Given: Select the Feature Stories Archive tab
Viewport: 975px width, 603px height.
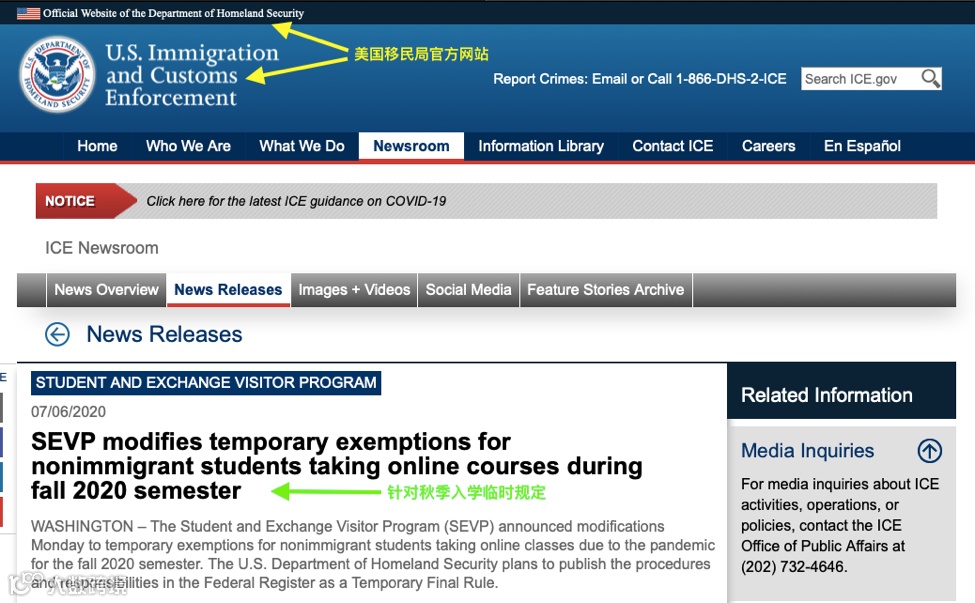Looking at the screenshot, I should pyautogui.click(x=606, y=290).
